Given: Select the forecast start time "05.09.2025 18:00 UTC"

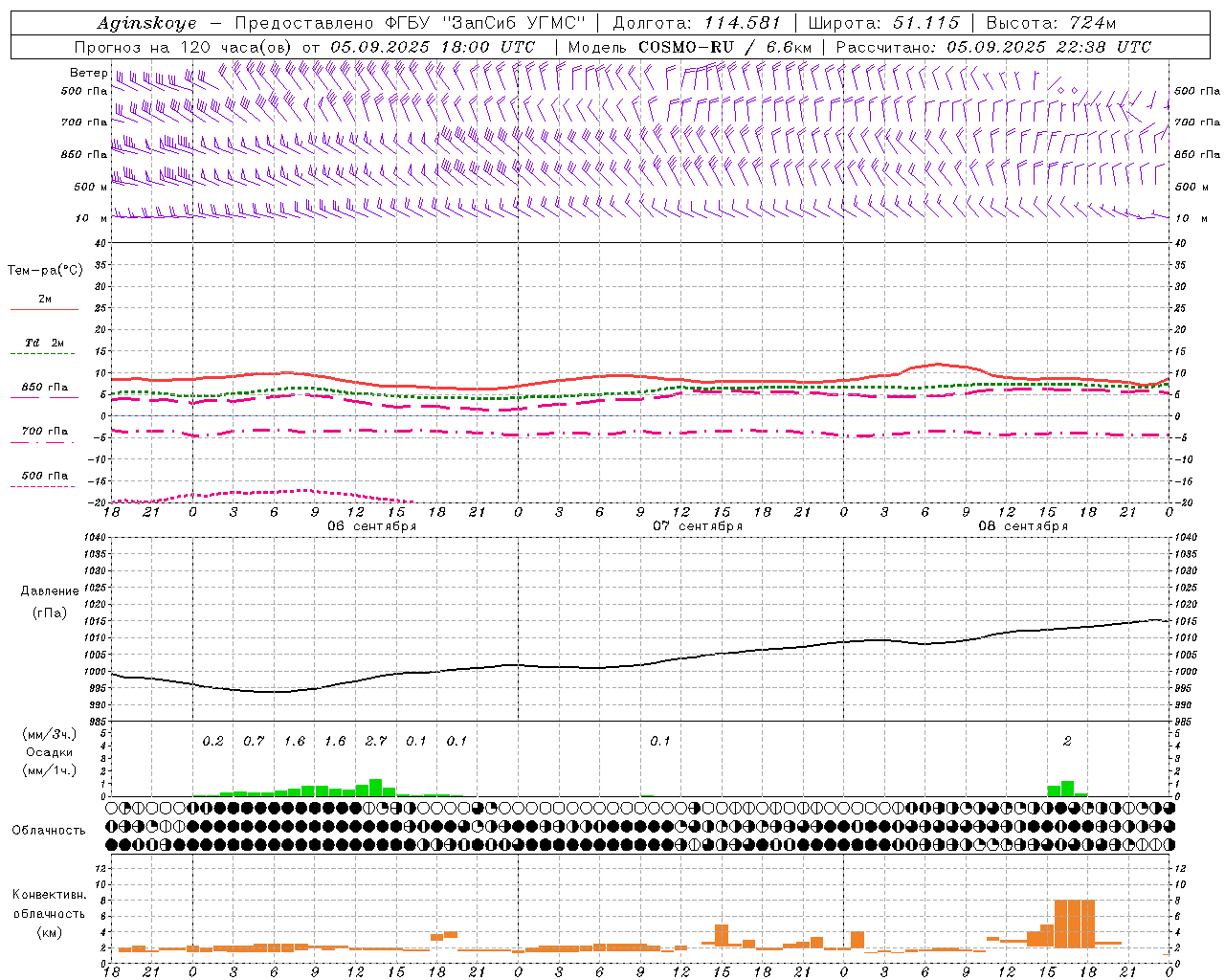Looking at the screenshot, I should pyautogui.click(x=433, y=47).
